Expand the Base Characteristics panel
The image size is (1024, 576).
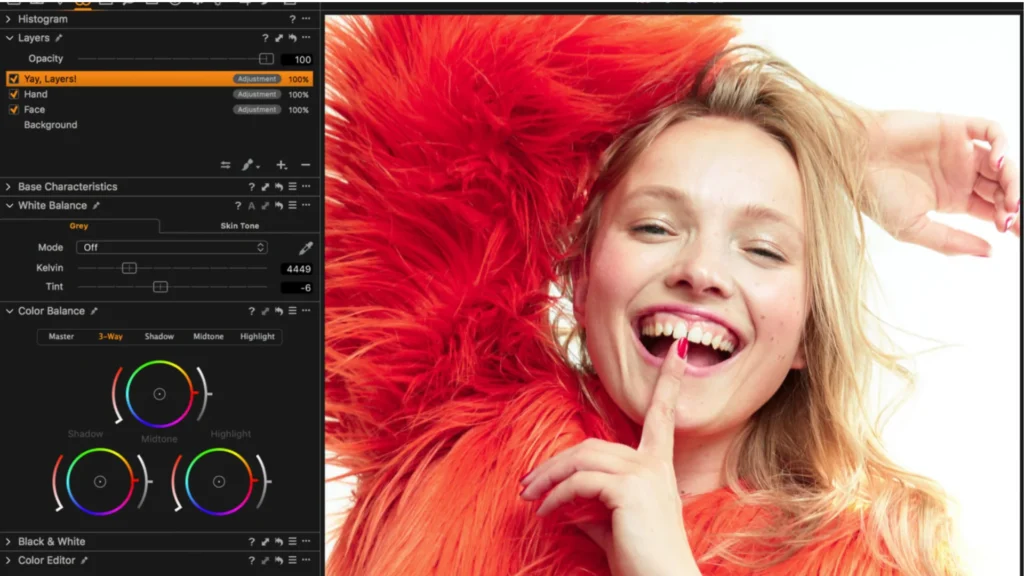tap(8, 186)
